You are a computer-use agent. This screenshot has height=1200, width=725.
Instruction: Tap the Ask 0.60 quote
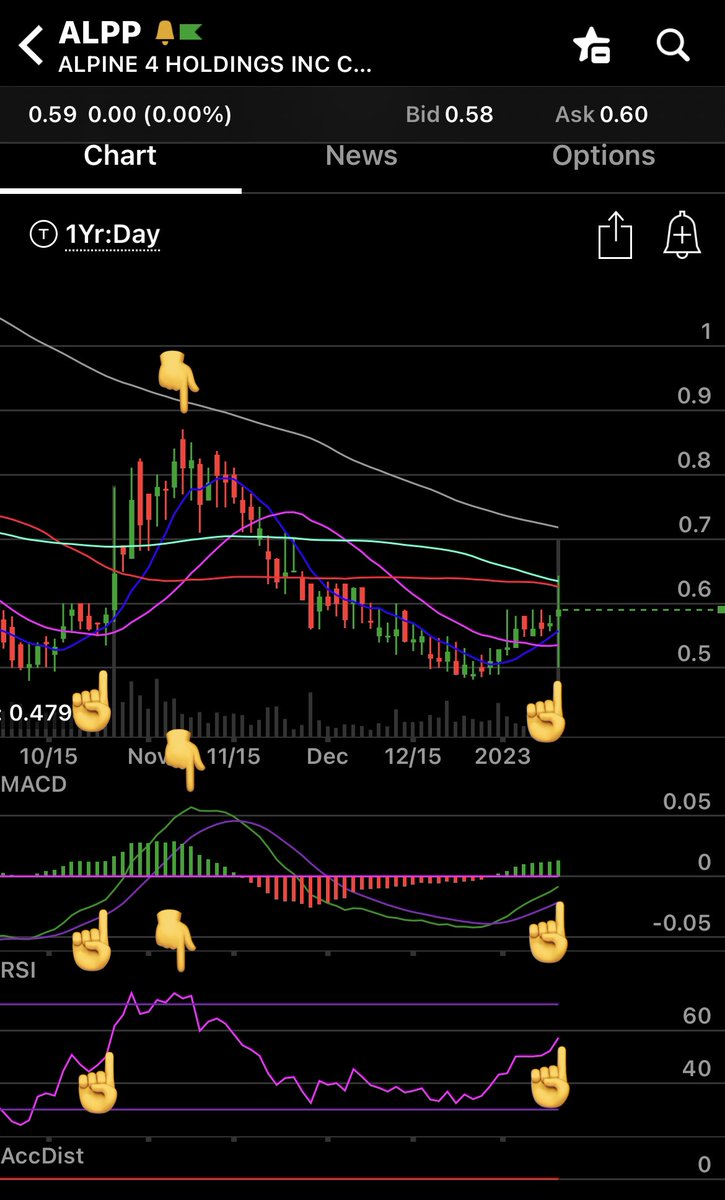(601, 115)
